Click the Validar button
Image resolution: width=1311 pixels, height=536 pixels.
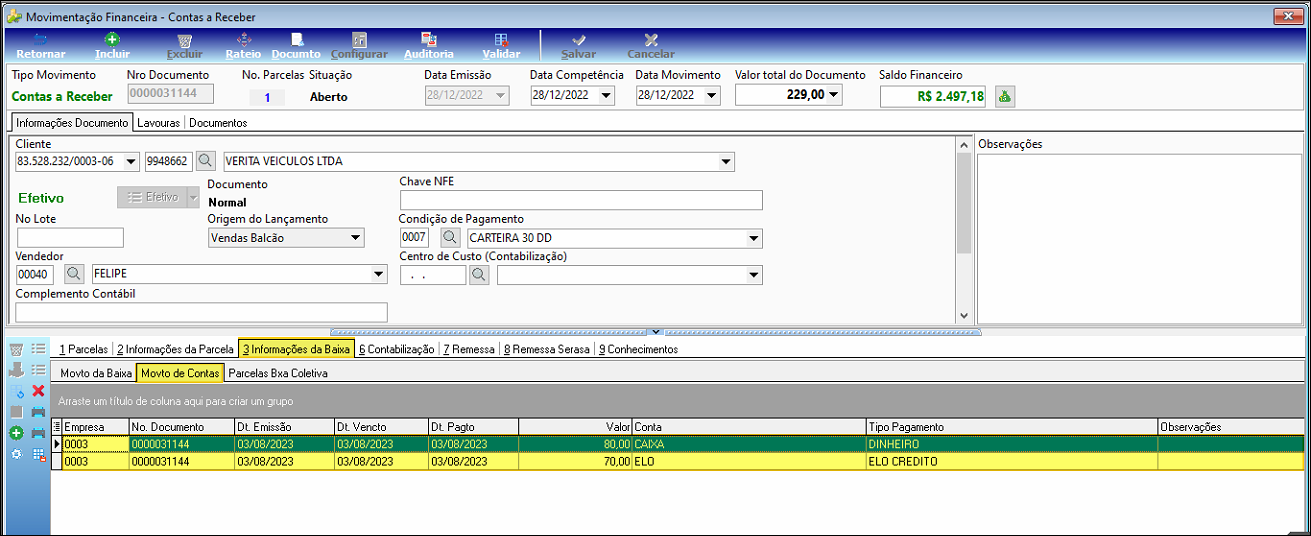(501, 46)
